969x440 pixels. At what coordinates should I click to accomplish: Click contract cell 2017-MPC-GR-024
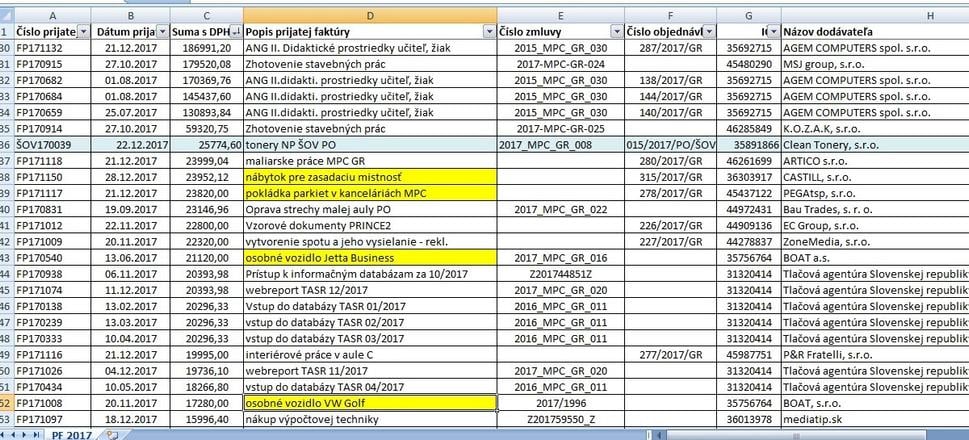[560, 64]
